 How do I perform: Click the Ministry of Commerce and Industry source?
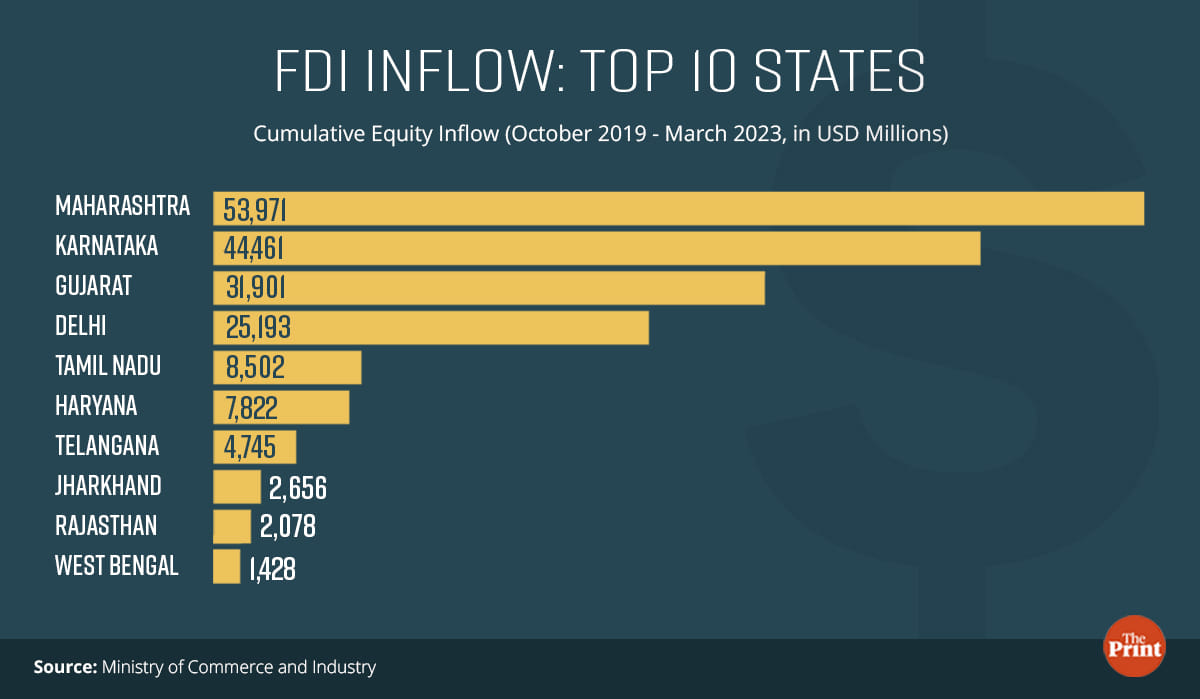(238, 666)
